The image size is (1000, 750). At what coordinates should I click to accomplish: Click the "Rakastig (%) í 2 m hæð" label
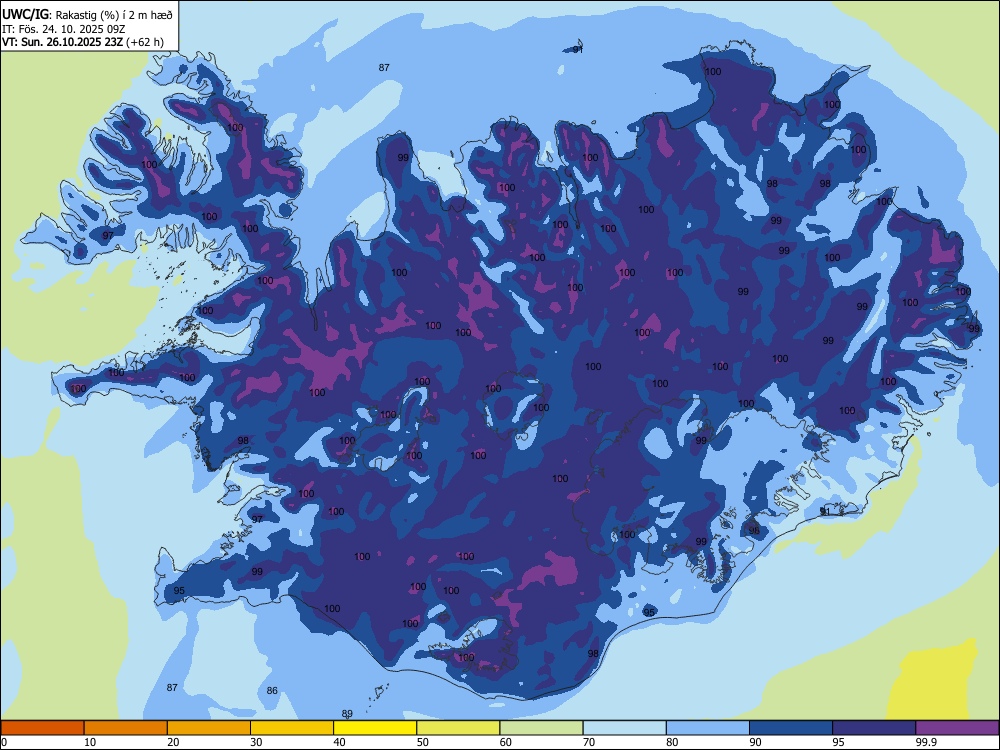(x=114, y=15)
